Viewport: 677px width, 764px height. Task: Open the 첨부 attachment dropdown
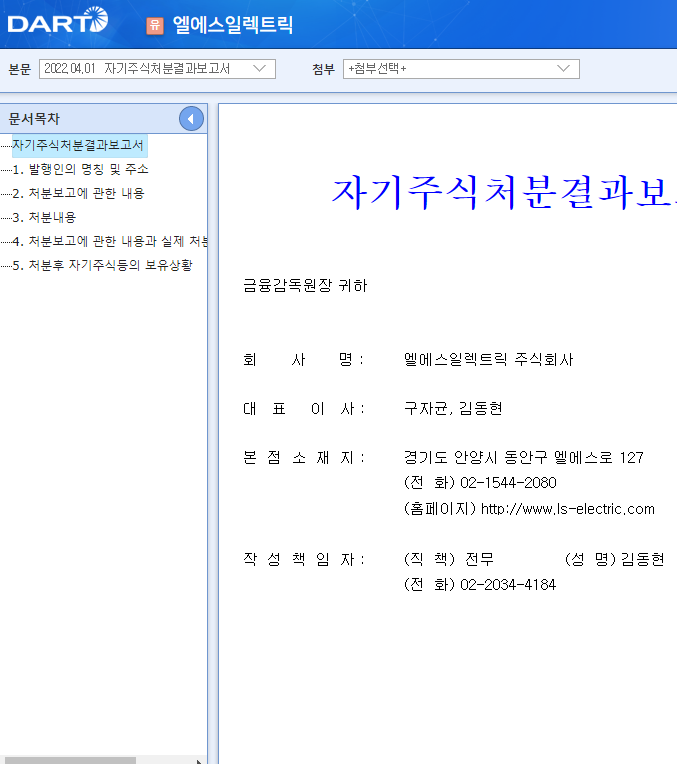pos(461,69)
